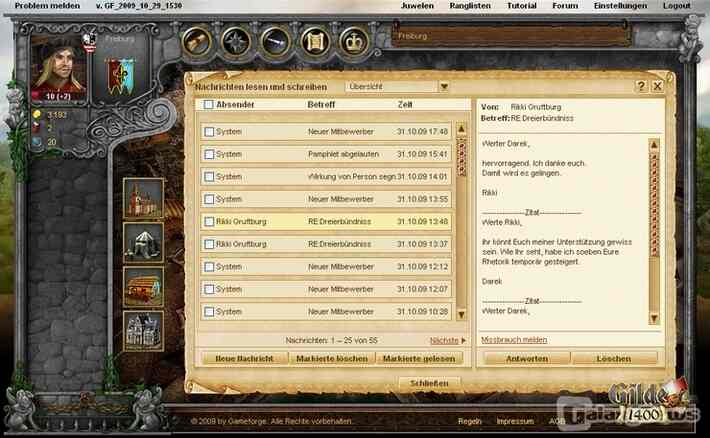Click the crown icon
Viewport: 710px width, 438px height.
click(353, 42)
